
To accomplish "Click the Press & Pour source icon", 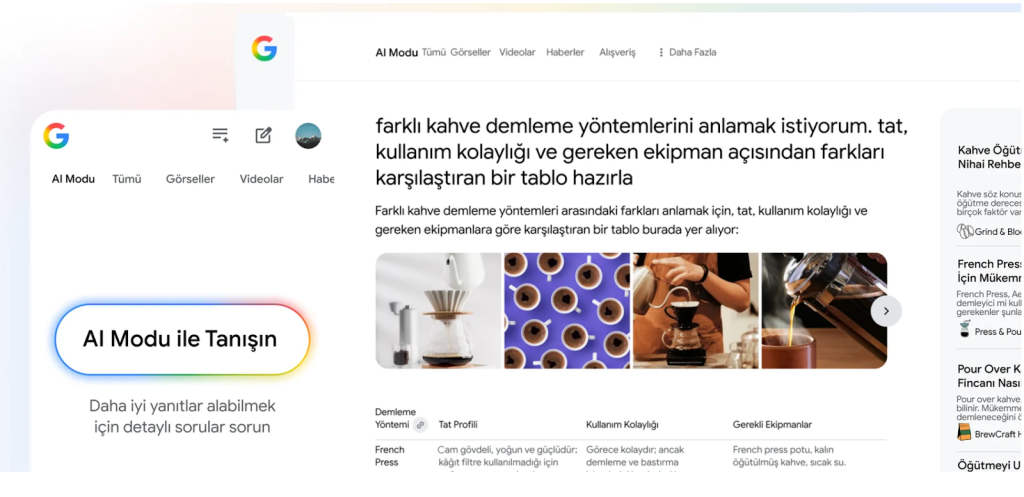I will click(x=965, y=330).
